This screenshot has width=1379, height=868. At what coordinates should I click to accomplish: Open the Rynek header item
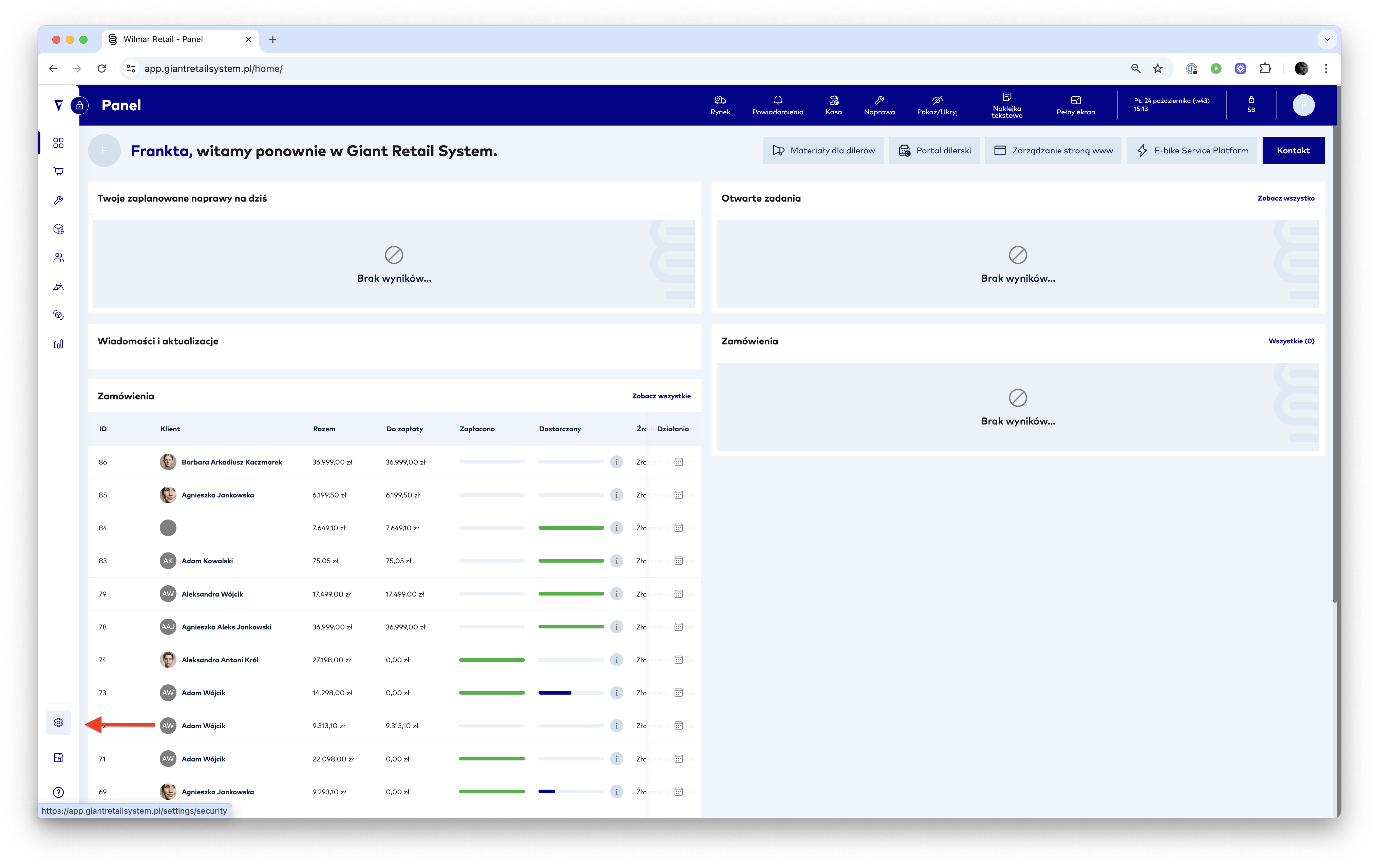point(720,105)
